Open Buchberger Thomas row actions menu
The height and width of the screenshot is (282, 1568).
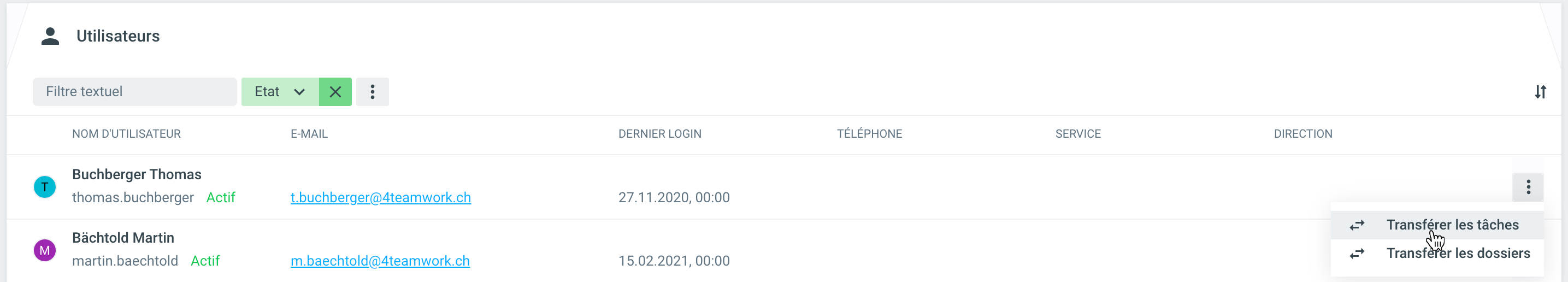tap(1528, 187)
